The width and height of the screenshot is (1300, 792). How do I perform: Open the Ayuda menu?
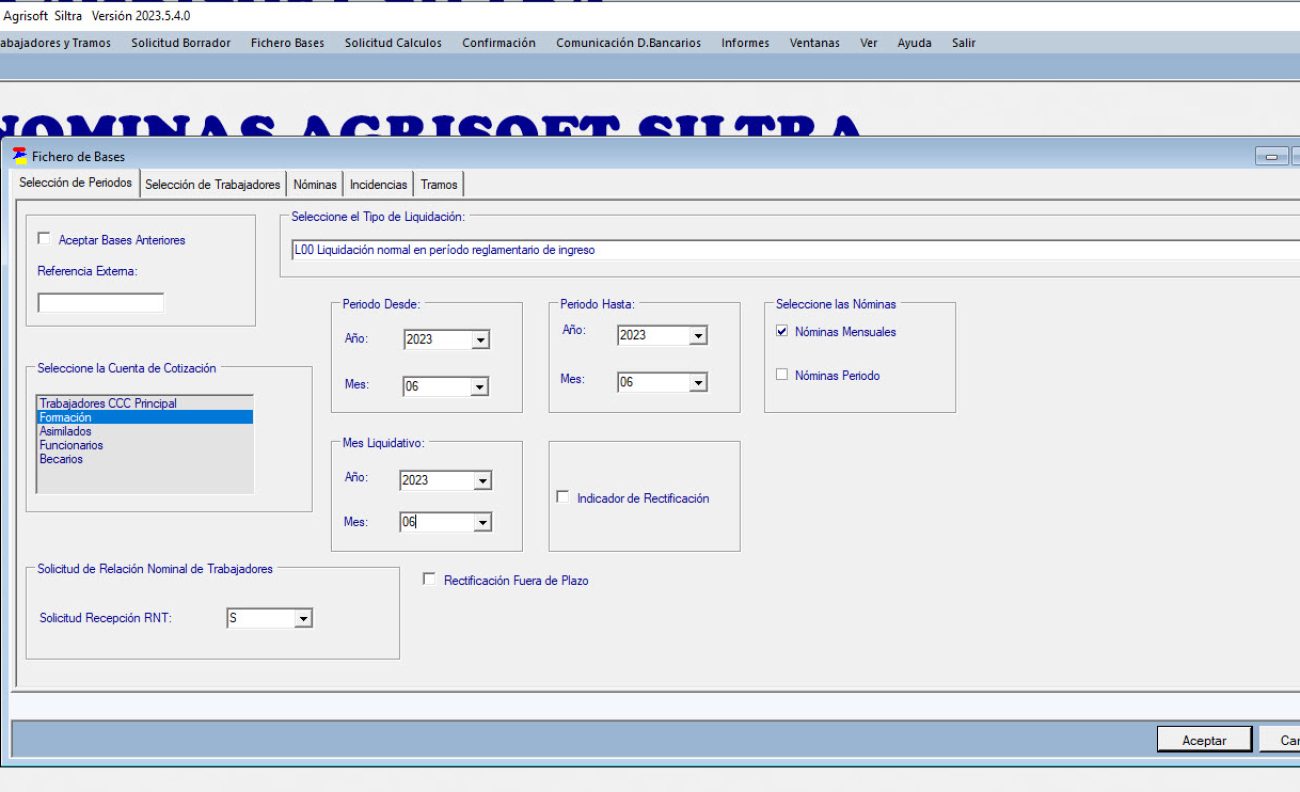914,43
